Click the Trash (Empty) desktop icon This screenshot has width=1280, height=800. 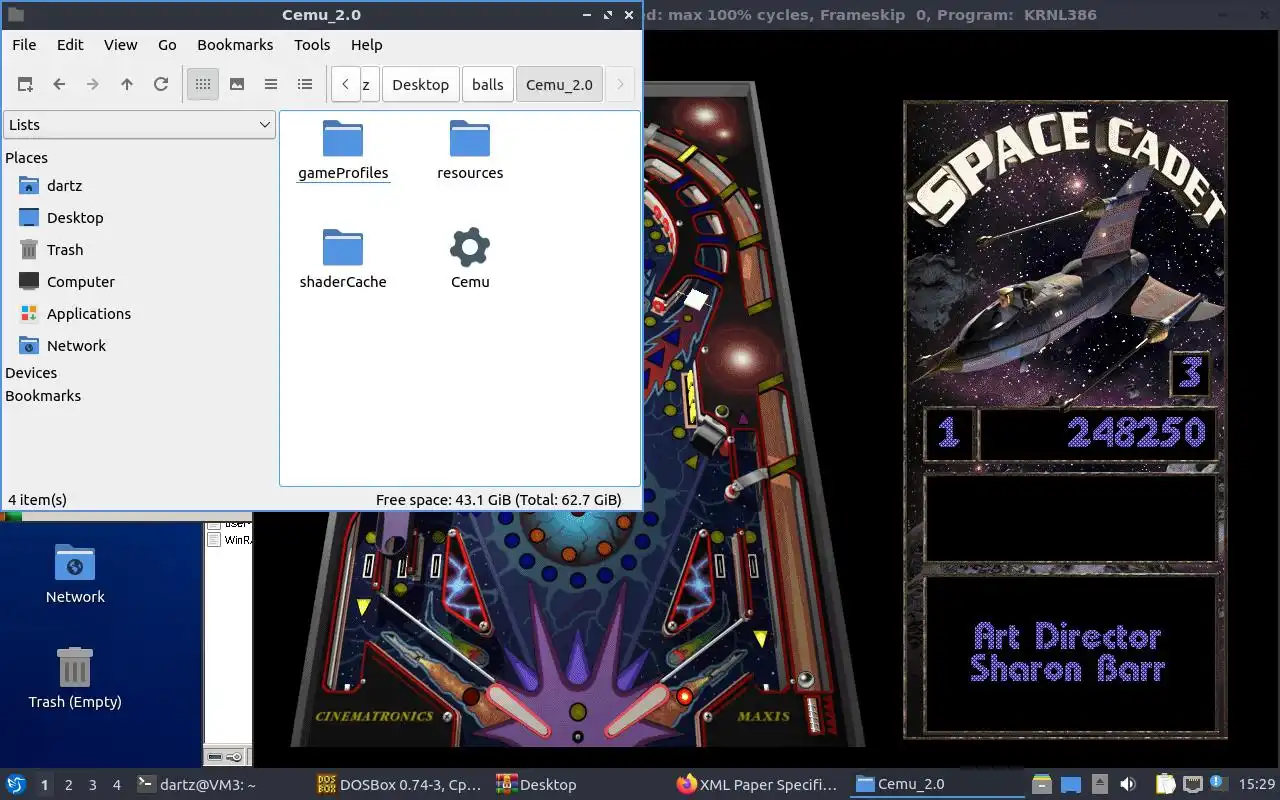[75, 677]
